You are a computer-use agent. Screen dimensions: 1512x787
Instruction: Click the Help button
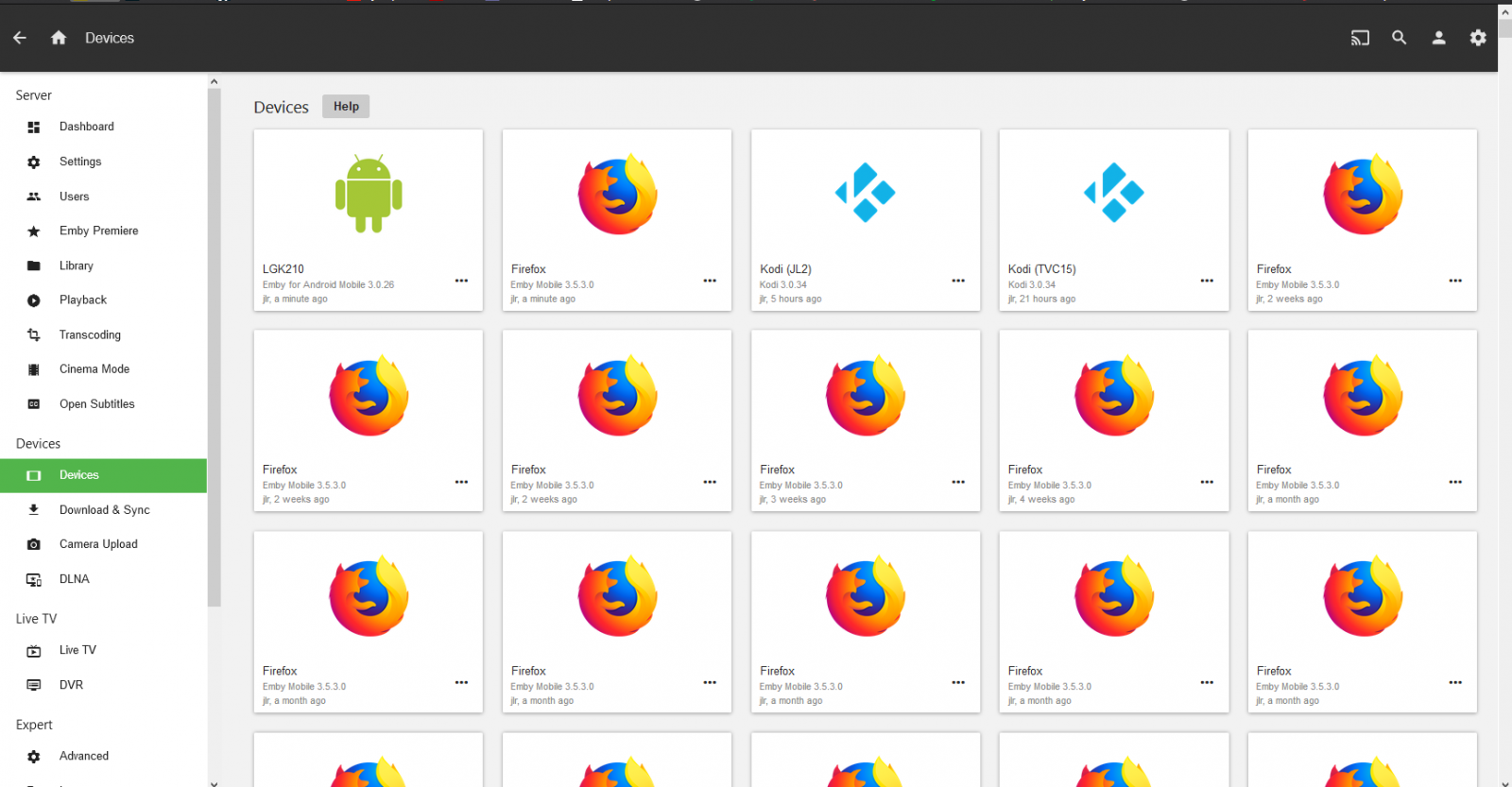[x=346, y=107]
